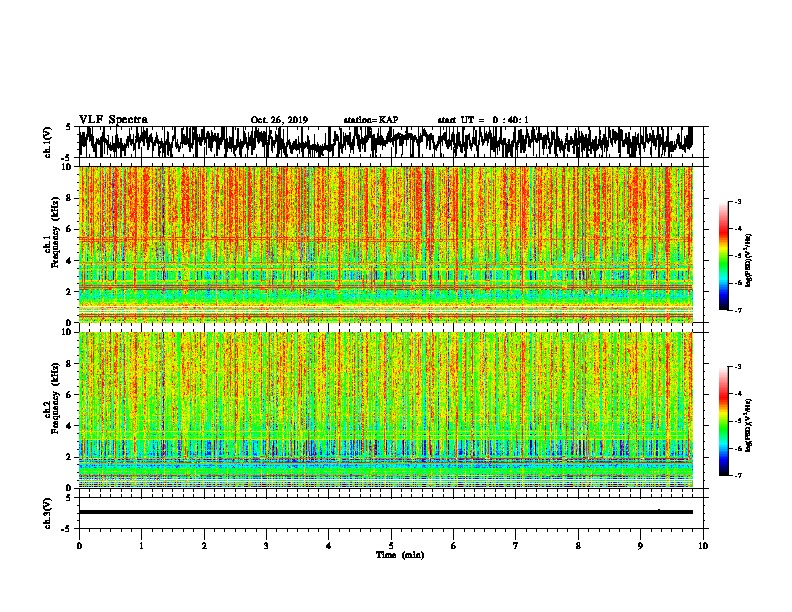Click tick label "1" on the Time axis
Image resolution: width=792 pixels, height=612 pixels.
[141, 546]
